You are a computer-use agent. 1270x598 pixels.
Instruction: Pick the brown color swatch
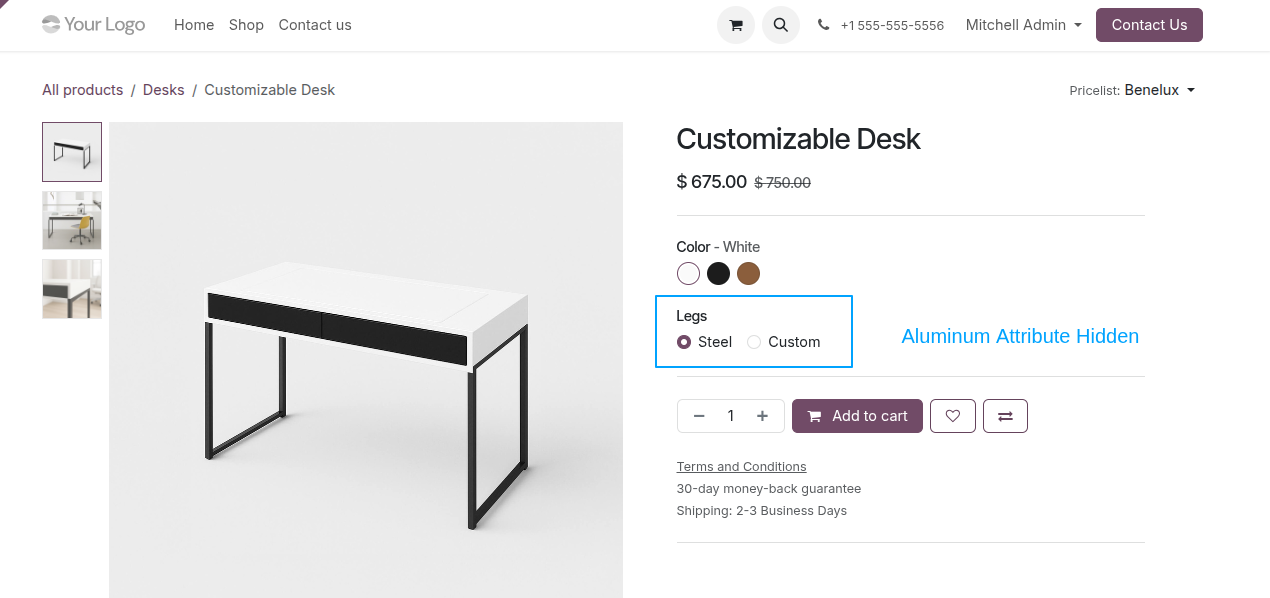[x=748, y=273]
